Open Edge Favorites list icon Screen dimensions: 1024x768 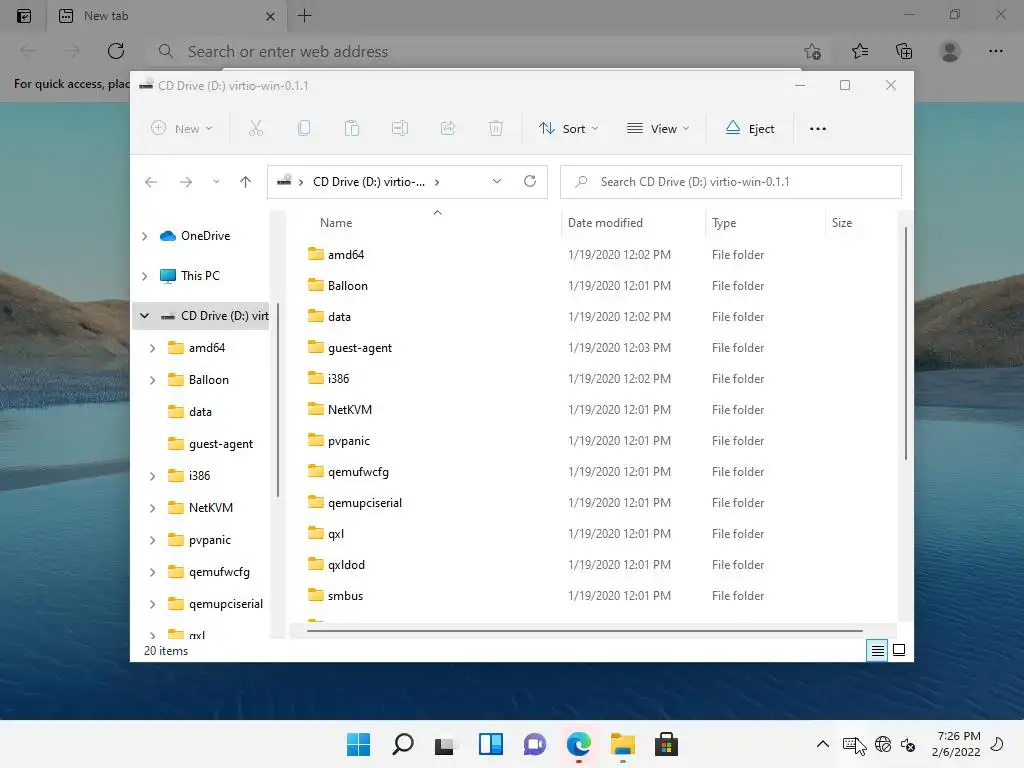tap(859, 51)
